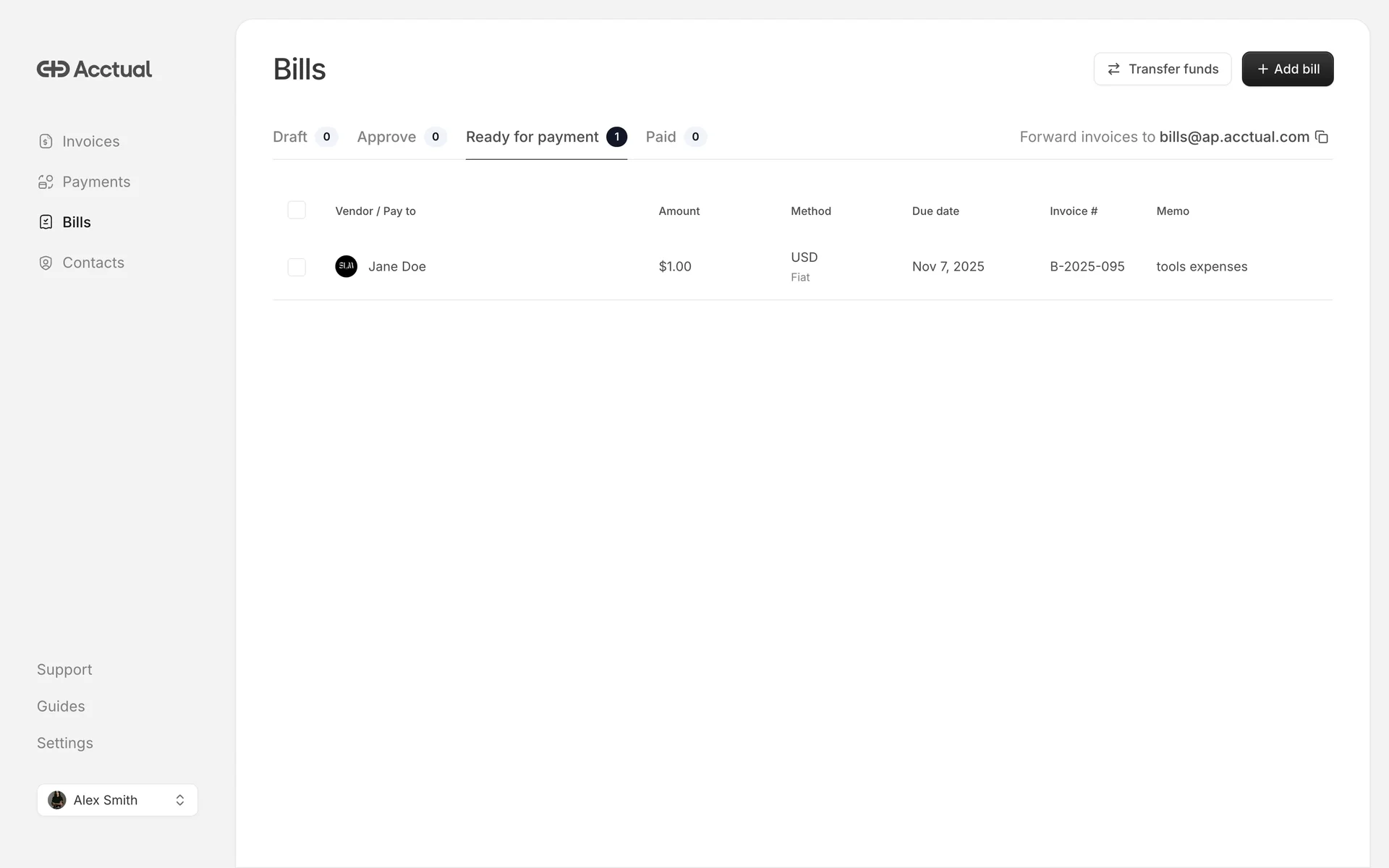The height and width of the screenshot is (868, 1389).
Task: Click the Transfer funds button
Action: [1162, 69]
